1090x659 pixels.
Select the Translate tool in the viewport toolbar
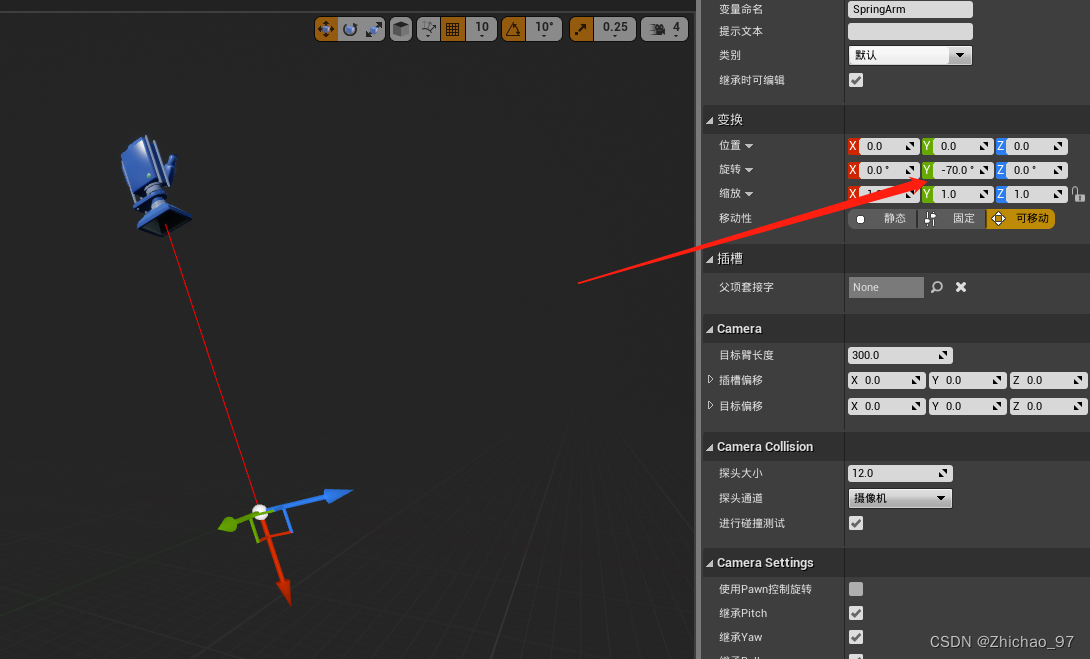(326, 29)
